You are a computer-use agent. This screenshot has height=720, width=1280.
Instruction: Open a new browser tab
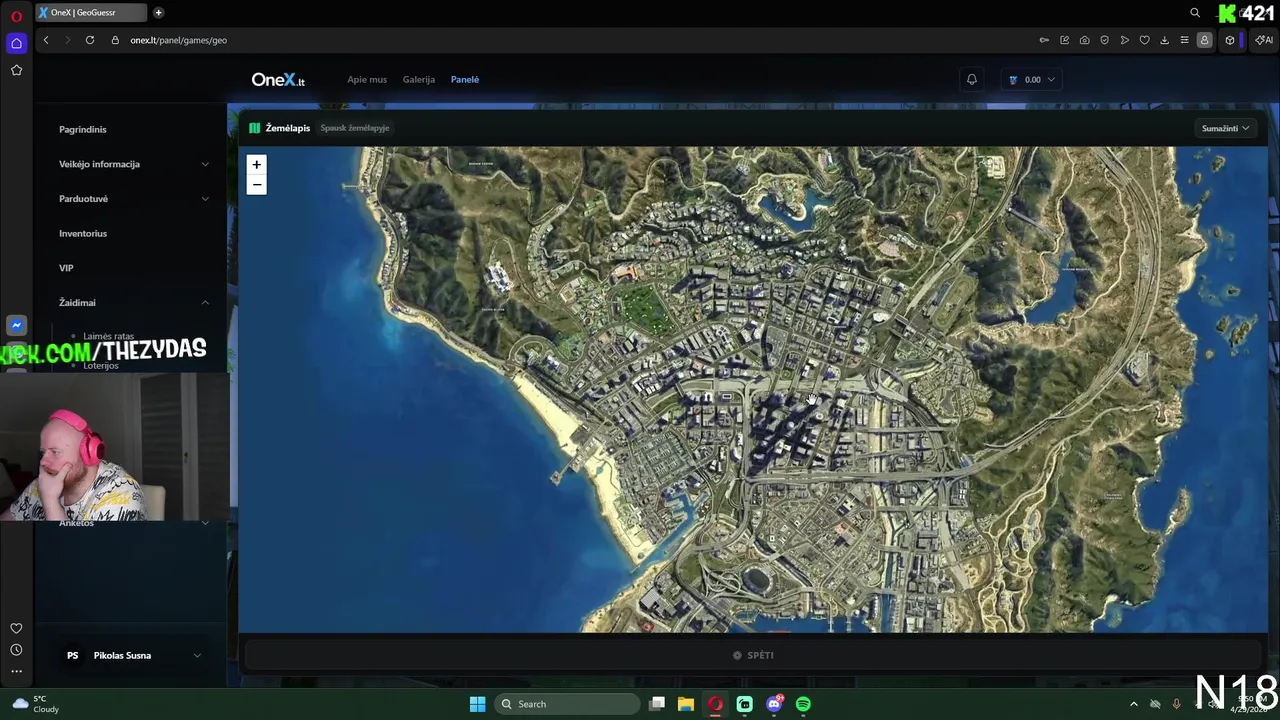click(x=158, y=13)
